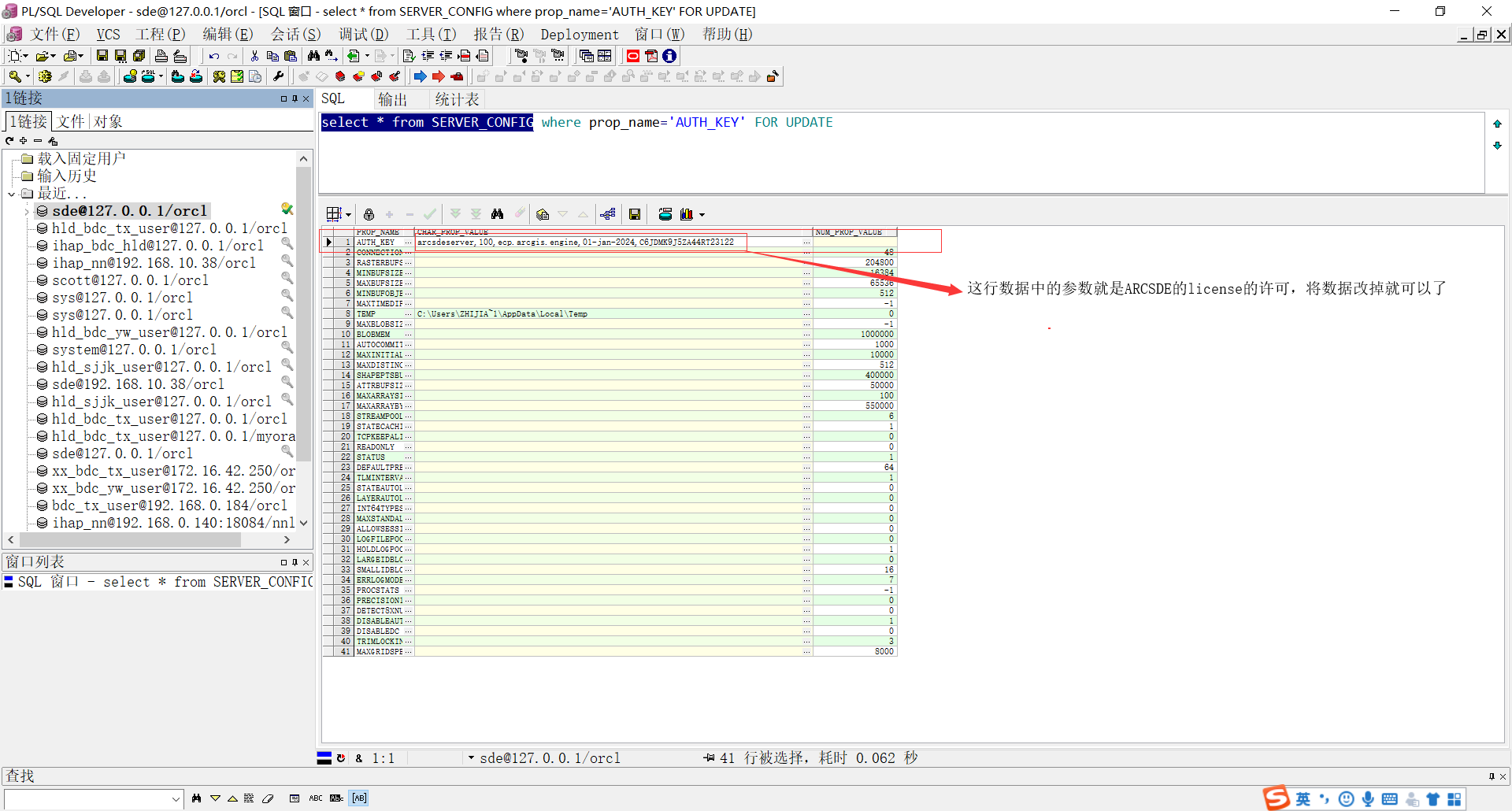
Task: Switch to the 输出 tab
Action: [392, 99]
